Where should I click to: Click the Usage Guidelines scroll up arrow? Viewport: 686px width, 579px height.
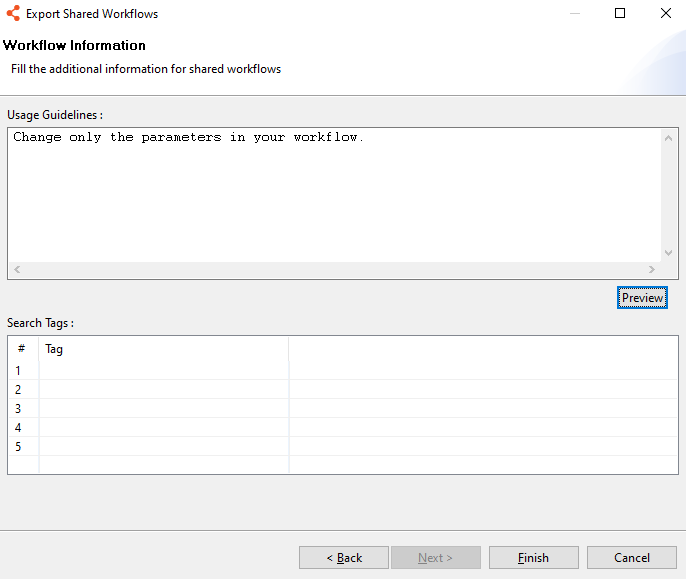(669, 139)
